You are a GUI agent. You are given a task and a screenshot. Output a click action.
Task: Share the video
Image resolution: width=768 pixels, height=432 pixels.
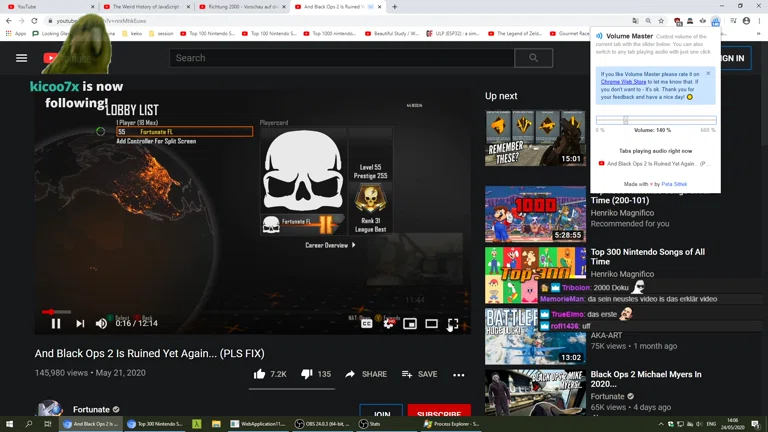[x=366, y=374]
